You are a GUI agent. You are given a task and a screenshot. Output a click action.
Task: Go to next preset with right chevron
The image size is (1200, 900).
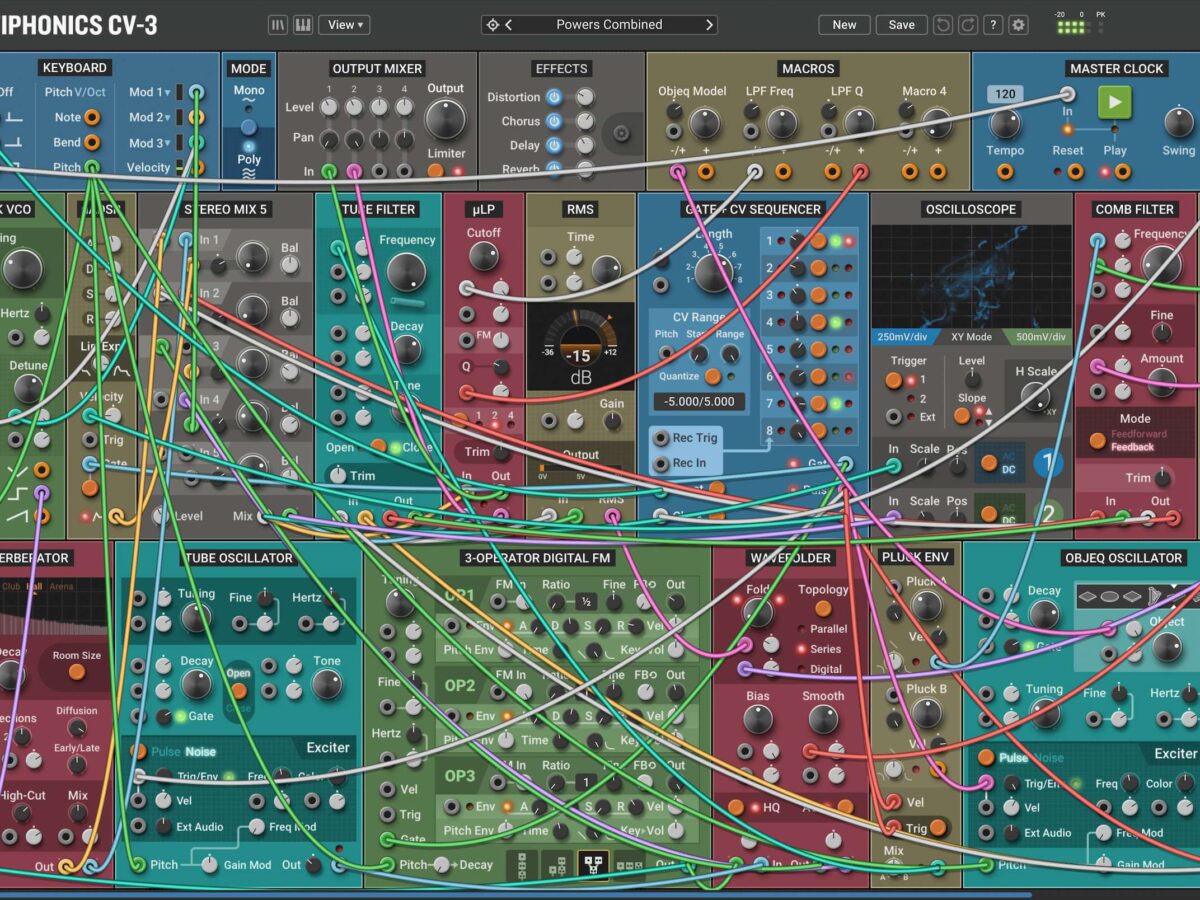(710, 25)
